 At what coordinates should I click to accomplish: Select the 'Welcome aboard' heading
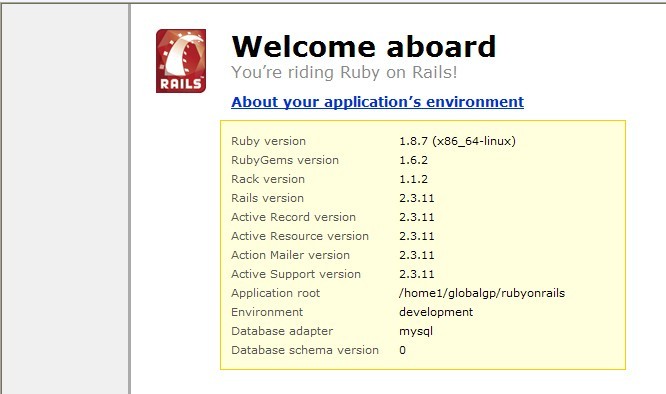[364, 46]
